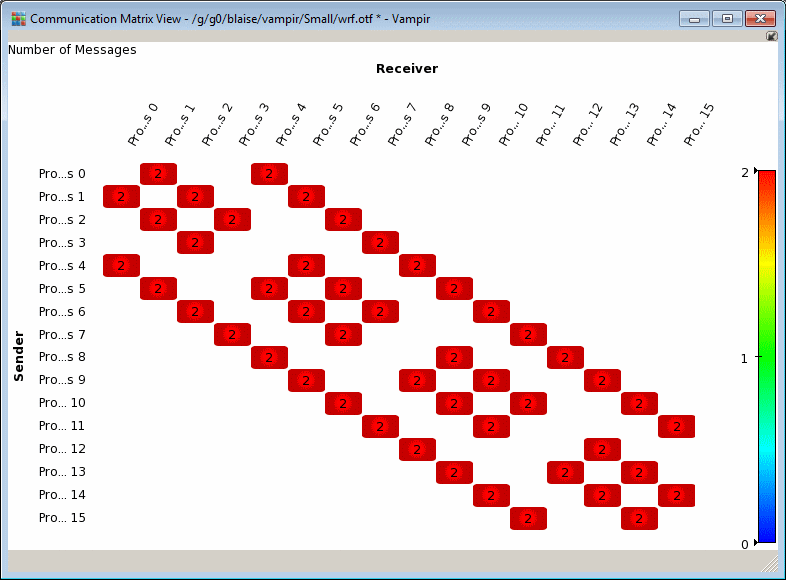Click cell sender 8 to receiver 12
This screenshot has height=580, width=786.
click(565, 357)
